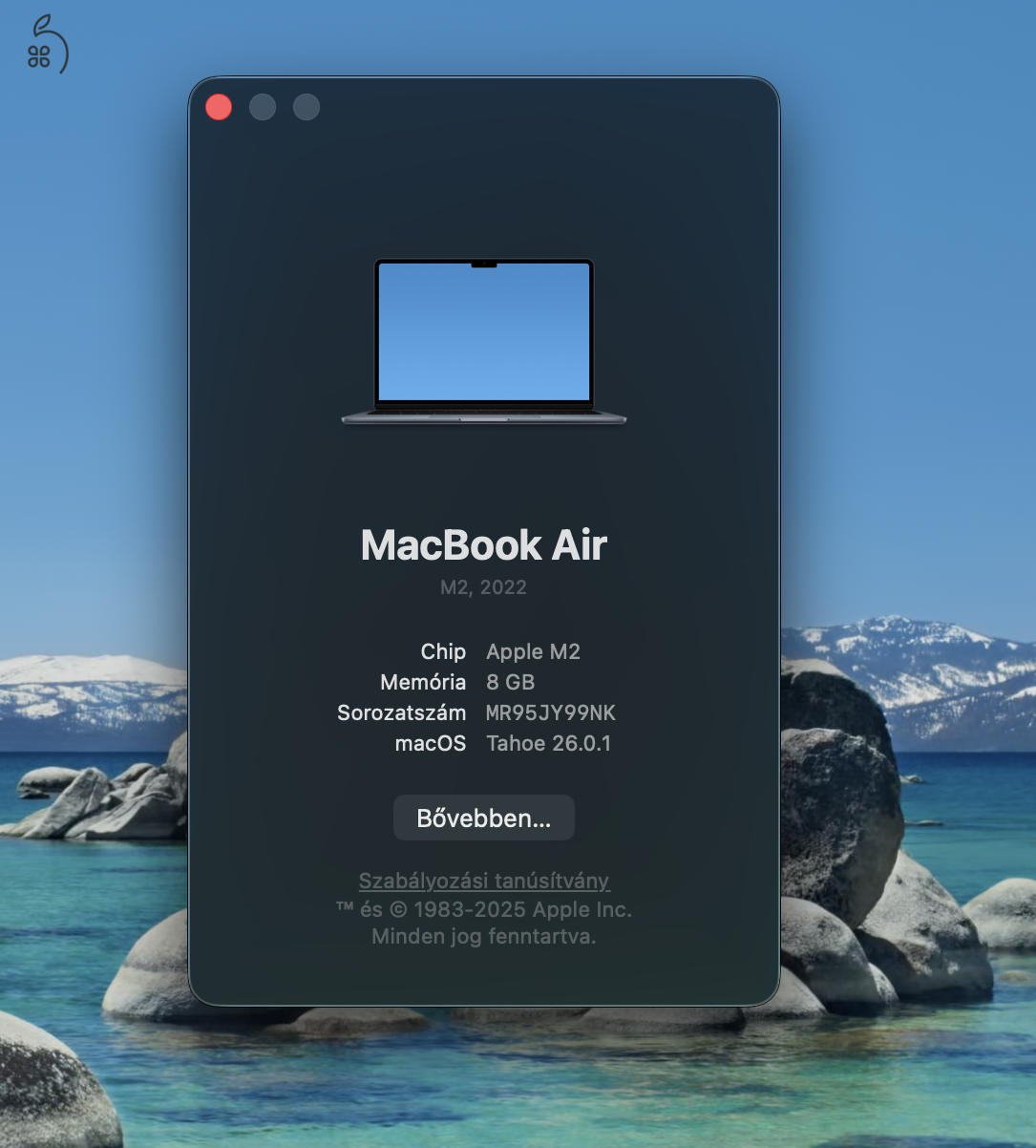Click the macOS row label
This screenshot has width=1036, height=1148.
[x=431, y=743]
